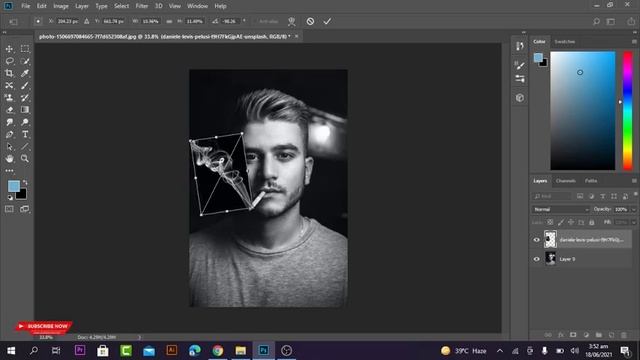Select the Crop tool
This screenshot has height=360, width=640.
[x=9, y=73]
